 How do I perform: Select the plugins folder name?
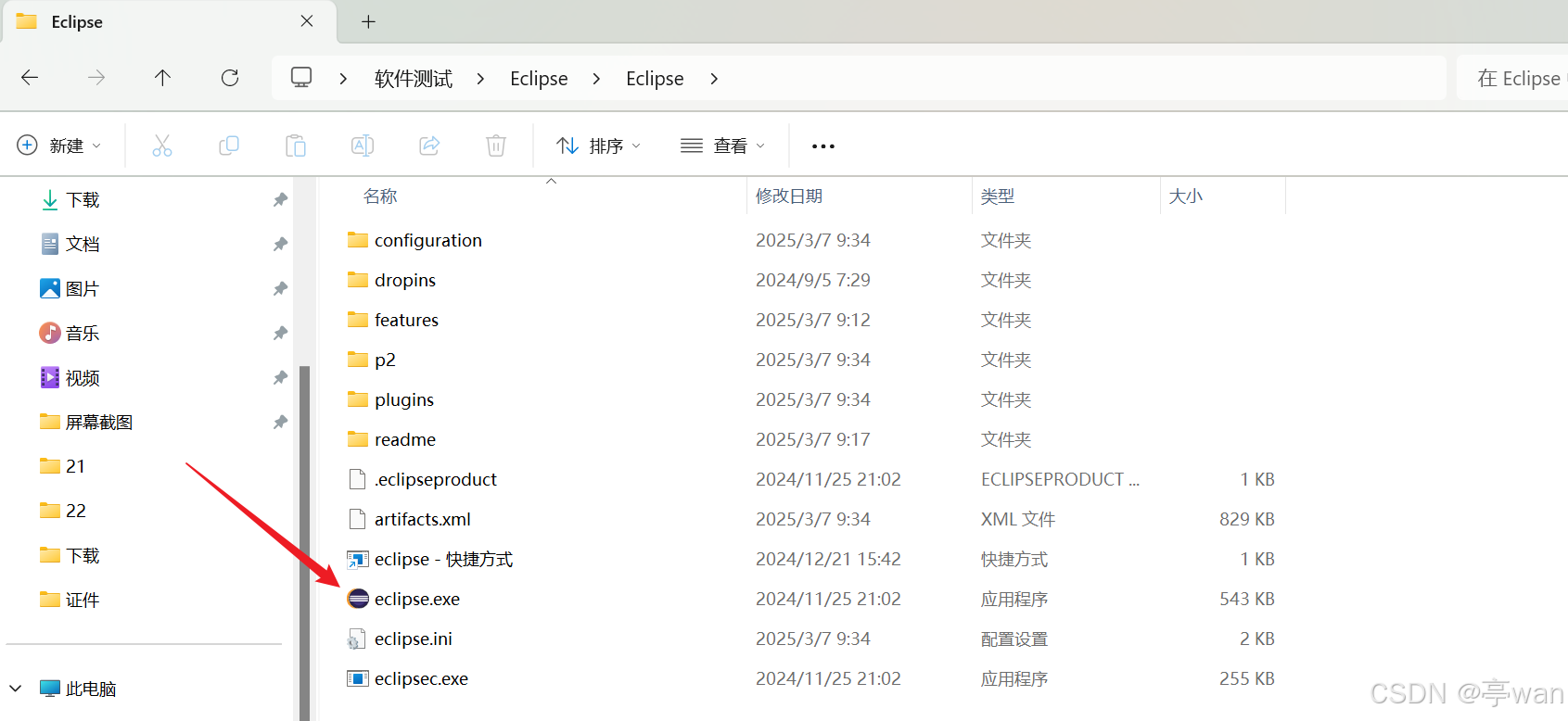pos(404,399)
